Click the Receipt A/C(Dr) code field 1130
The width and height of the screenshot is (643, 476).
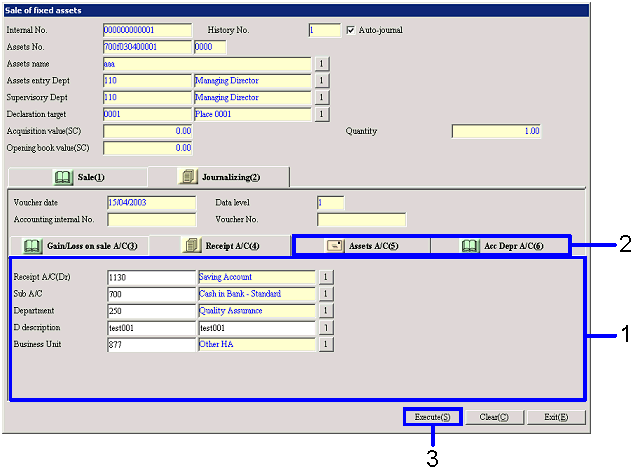click(x=152, y=277)
